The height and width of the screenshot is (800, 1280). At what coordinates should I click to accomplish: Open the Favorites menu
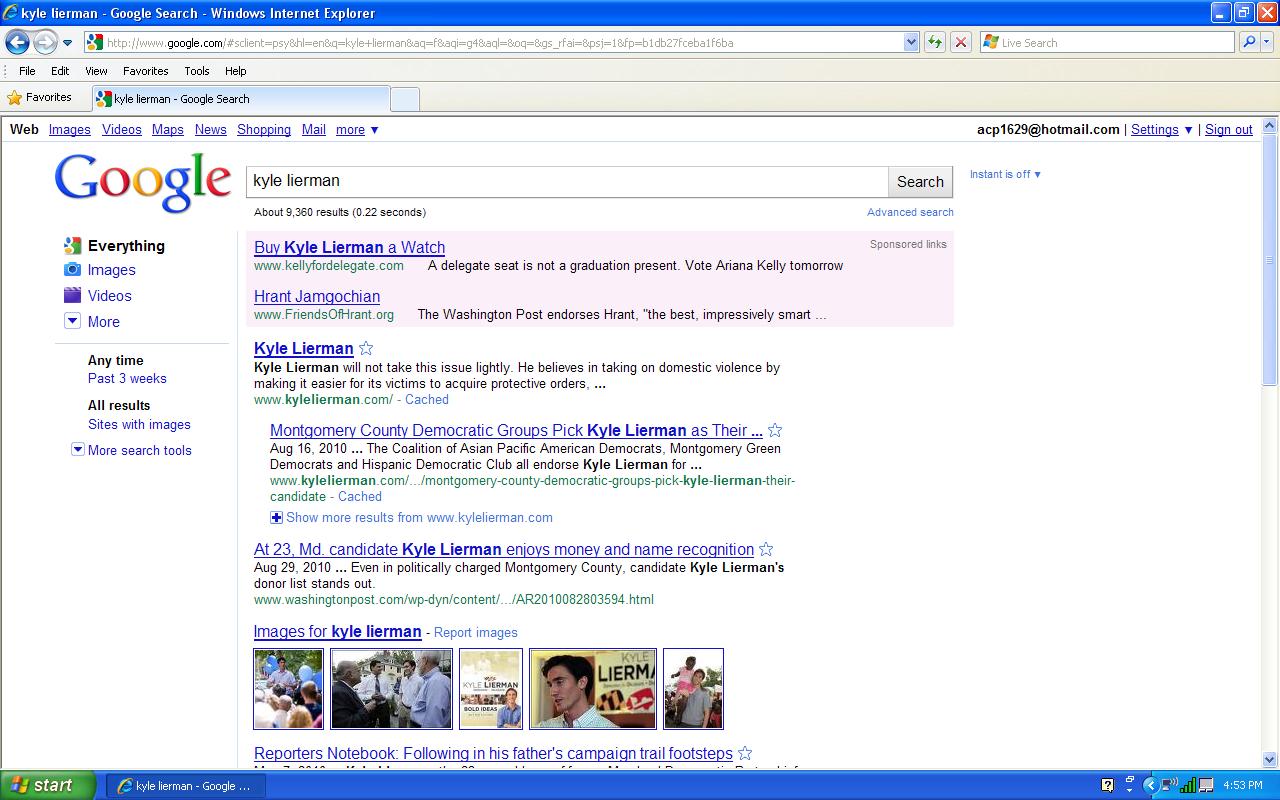(x=145, y=71)
